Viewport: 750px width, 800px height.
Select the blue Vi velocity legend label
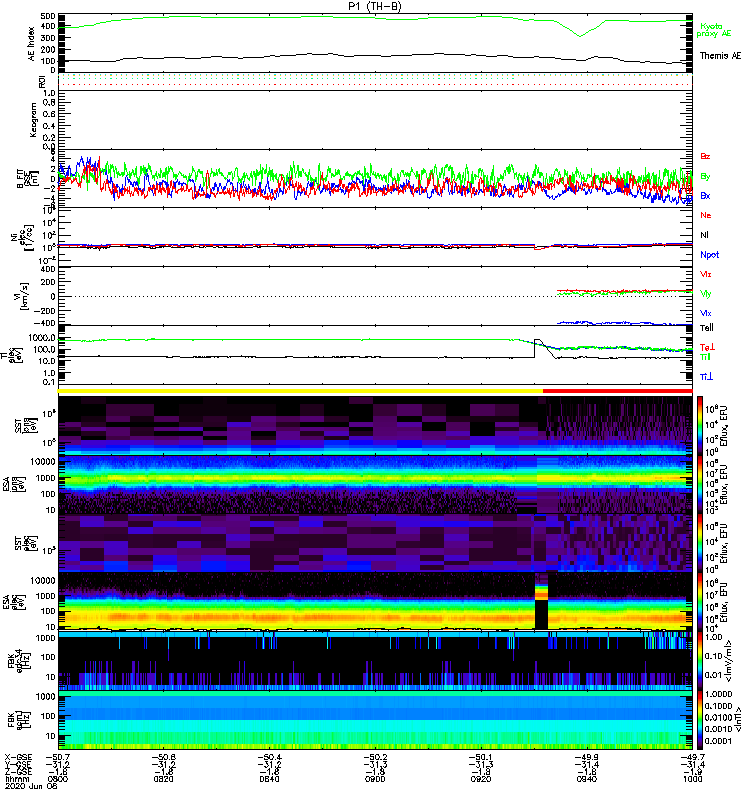point(706,313)
